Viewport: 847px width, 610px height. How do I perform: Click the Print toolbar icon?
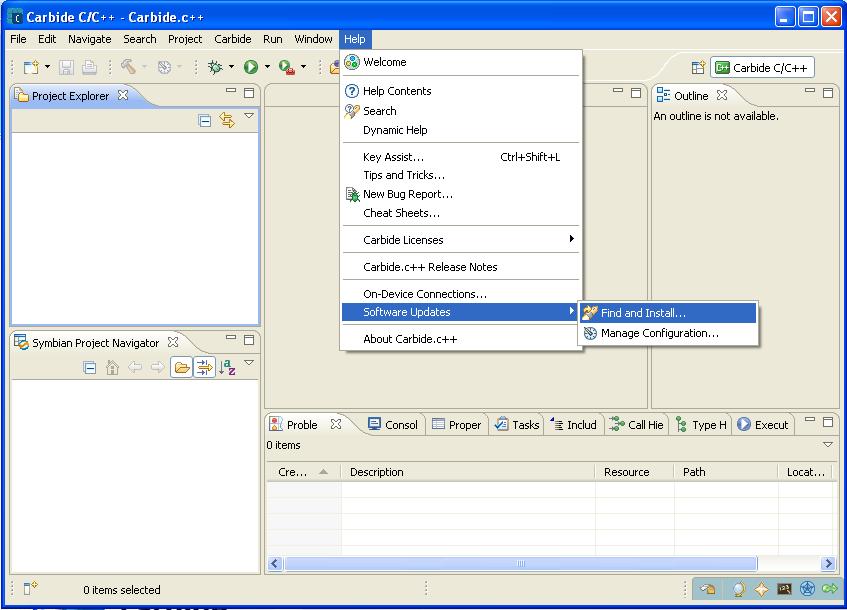tap(89, 67)
